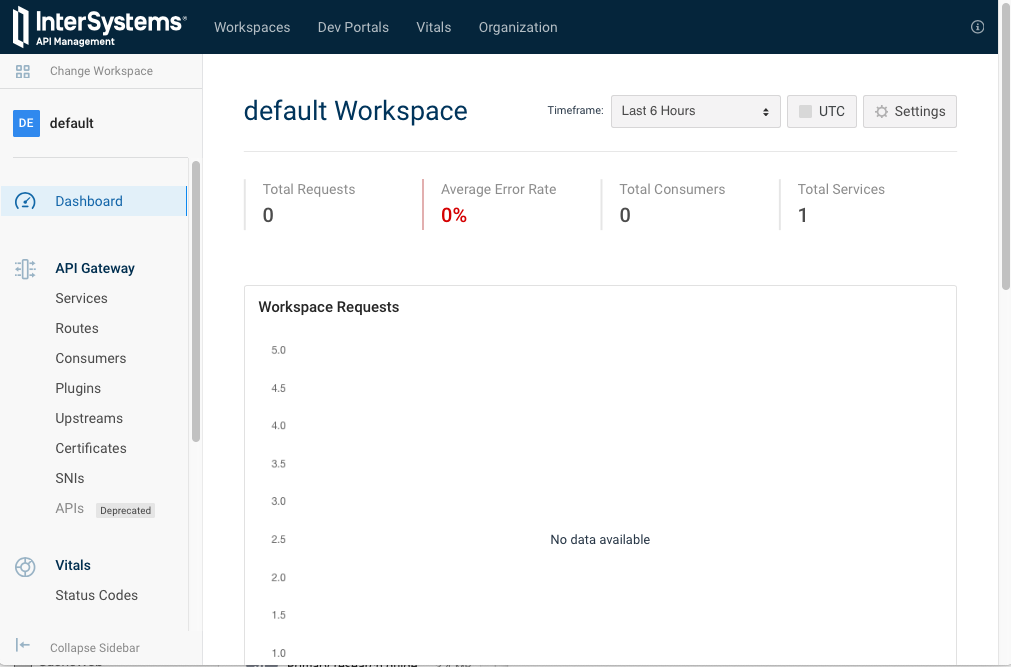Open the Last 6 Hours timeframe dropdown
The image size is (1011, 667).
pyautogui.click(x=695, y=111)
